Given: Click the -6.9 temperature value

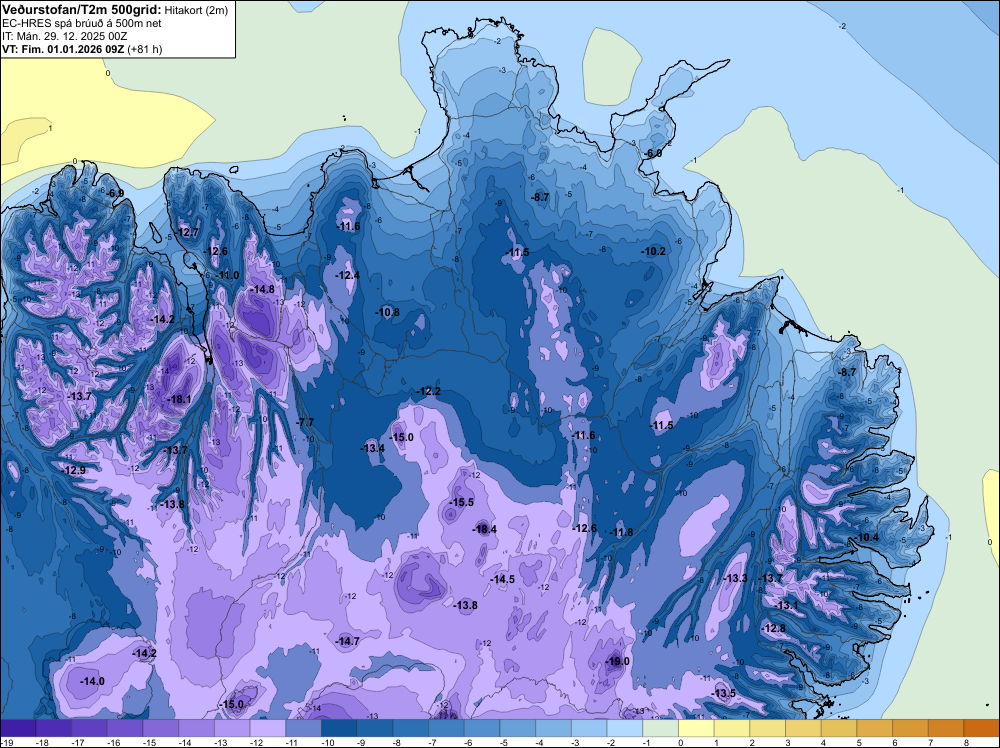Looking at the screenshot, I should pyautogui.click(x=115, y=193).
